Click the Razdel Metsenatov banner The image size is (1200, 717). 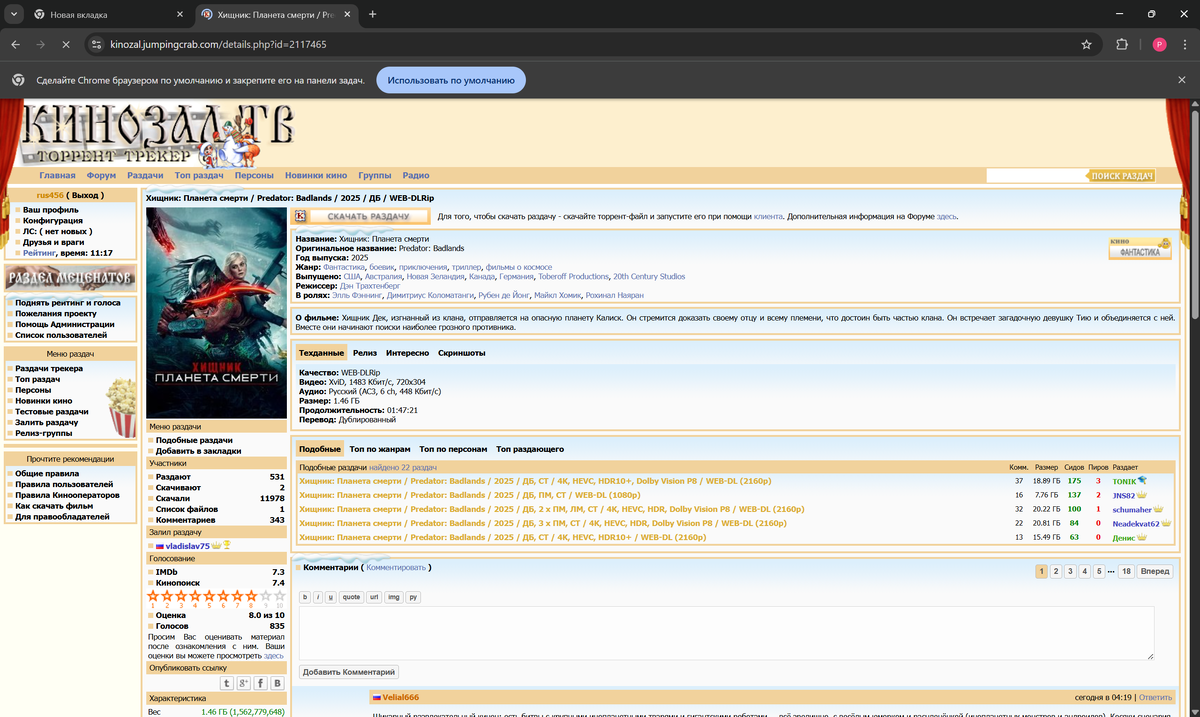pos(71,279)
